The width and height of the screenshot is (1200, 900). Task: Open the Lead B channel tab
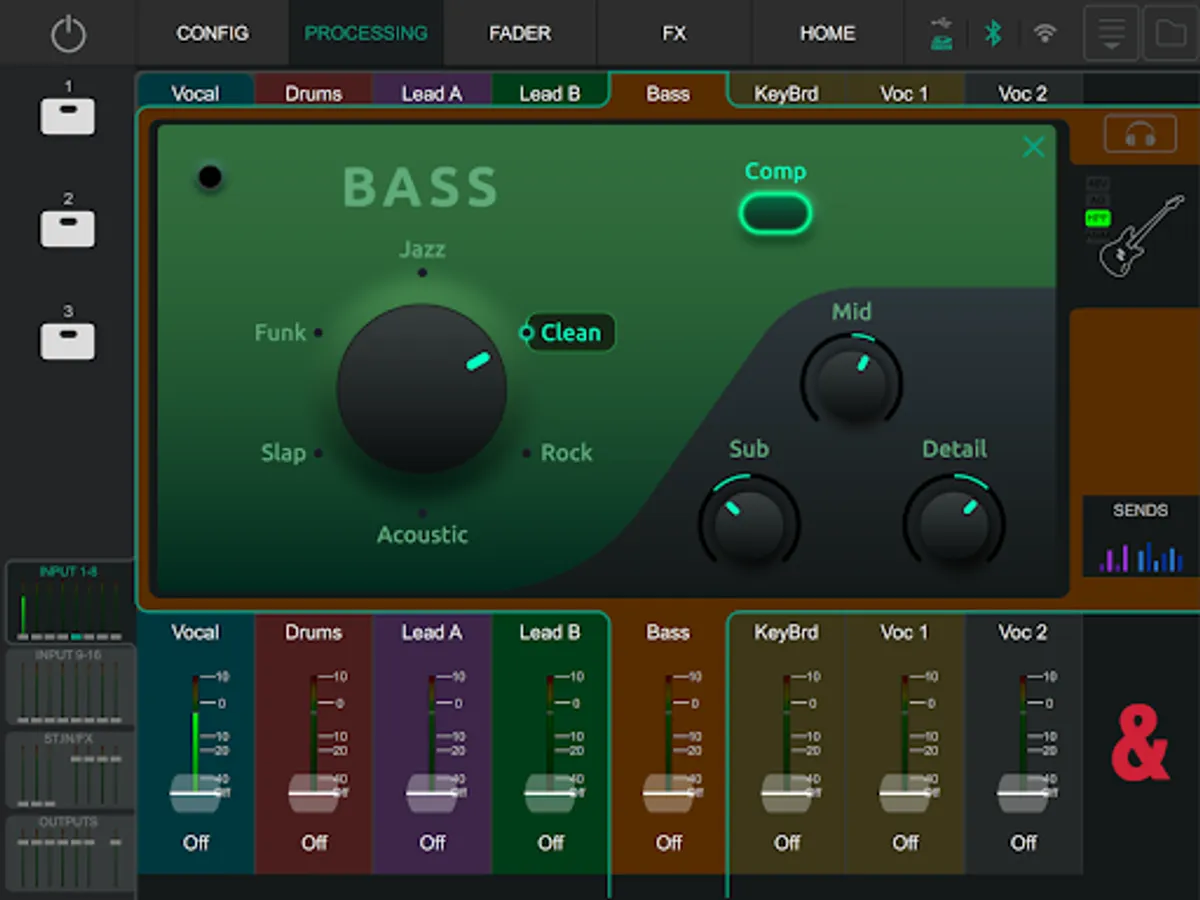coord(549,93)
